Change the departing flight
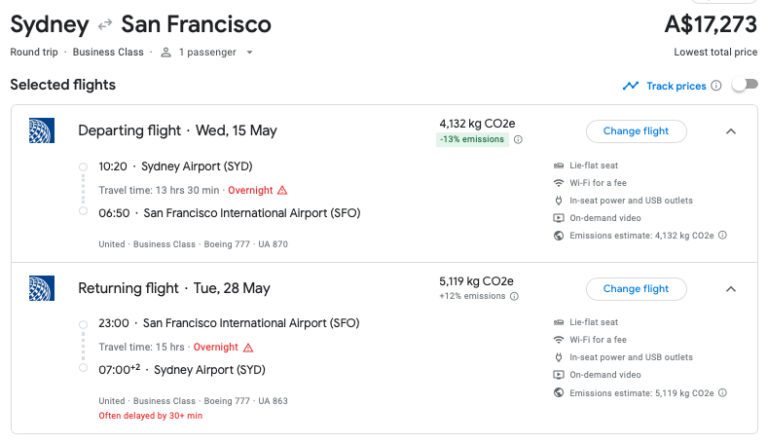 pyautogui.click(x=636, y=131)
